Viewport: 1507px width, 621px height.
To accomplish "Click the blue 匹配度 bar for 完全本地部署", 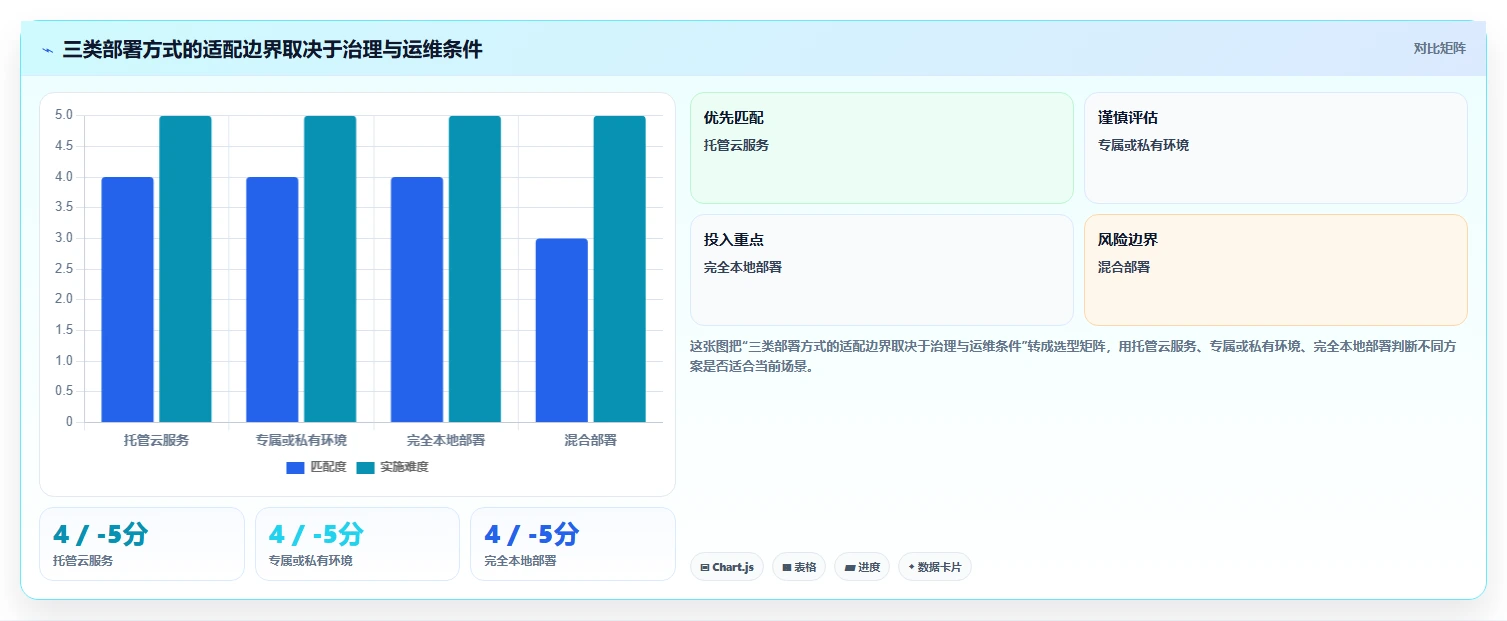I will coord(417,299).
